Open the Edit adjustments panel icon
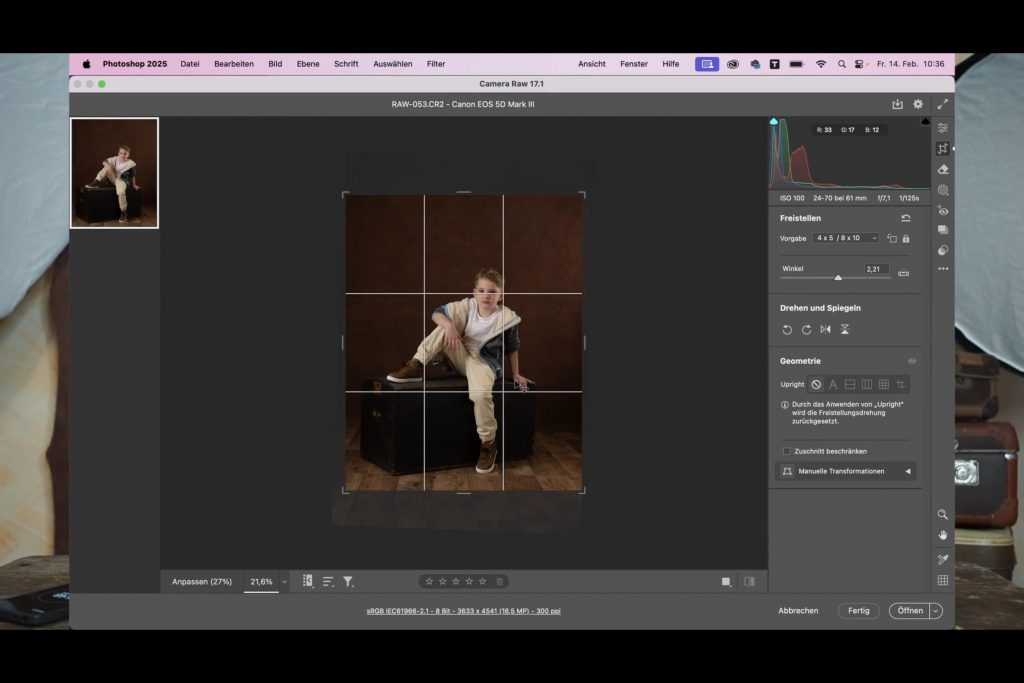Screen dimensions: 1024x683 pyautogui.click(x=942, y=128)
